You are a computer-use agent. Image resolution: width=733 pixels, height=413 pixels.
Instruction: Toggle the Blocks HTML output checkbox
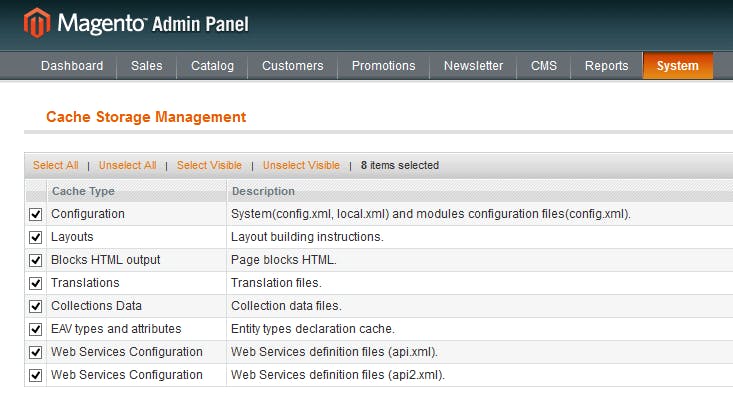[x=36, y=260]
